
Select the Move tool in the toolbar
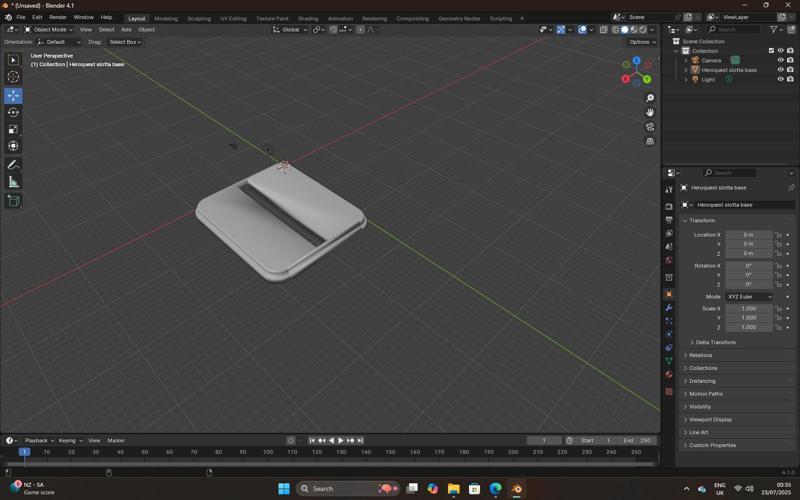click(13, 96)
